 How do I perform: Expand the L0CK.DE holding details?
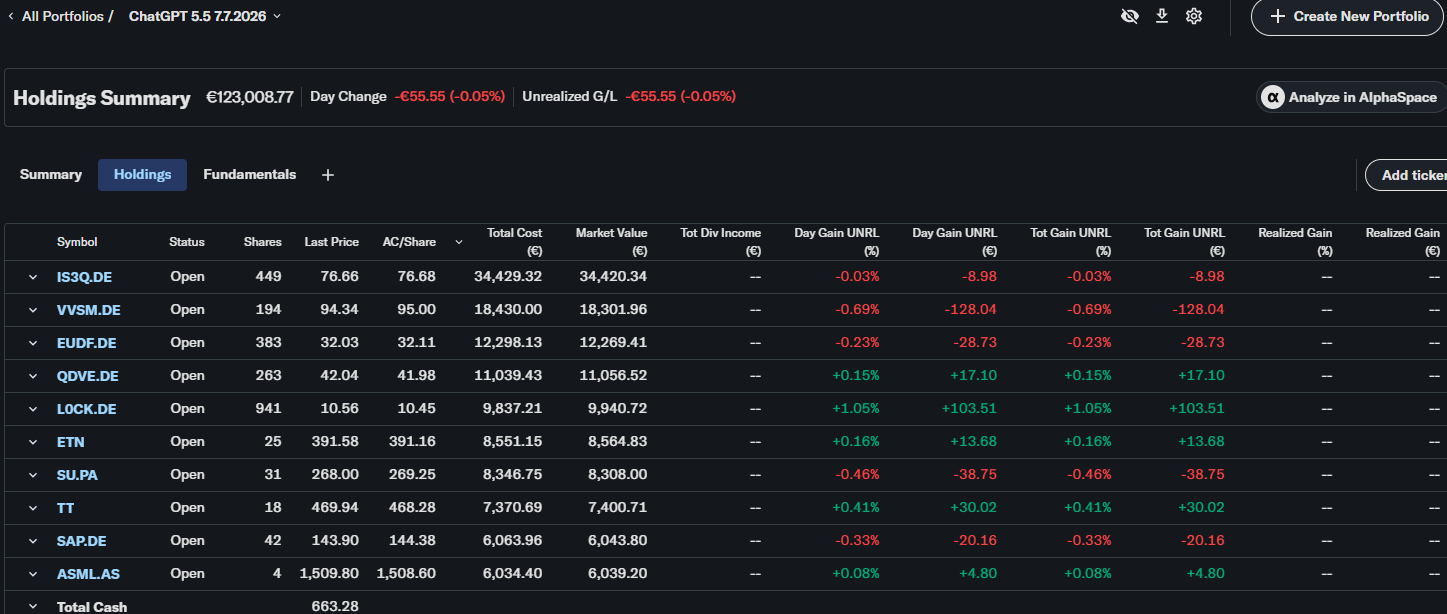(x=32, y=409)
